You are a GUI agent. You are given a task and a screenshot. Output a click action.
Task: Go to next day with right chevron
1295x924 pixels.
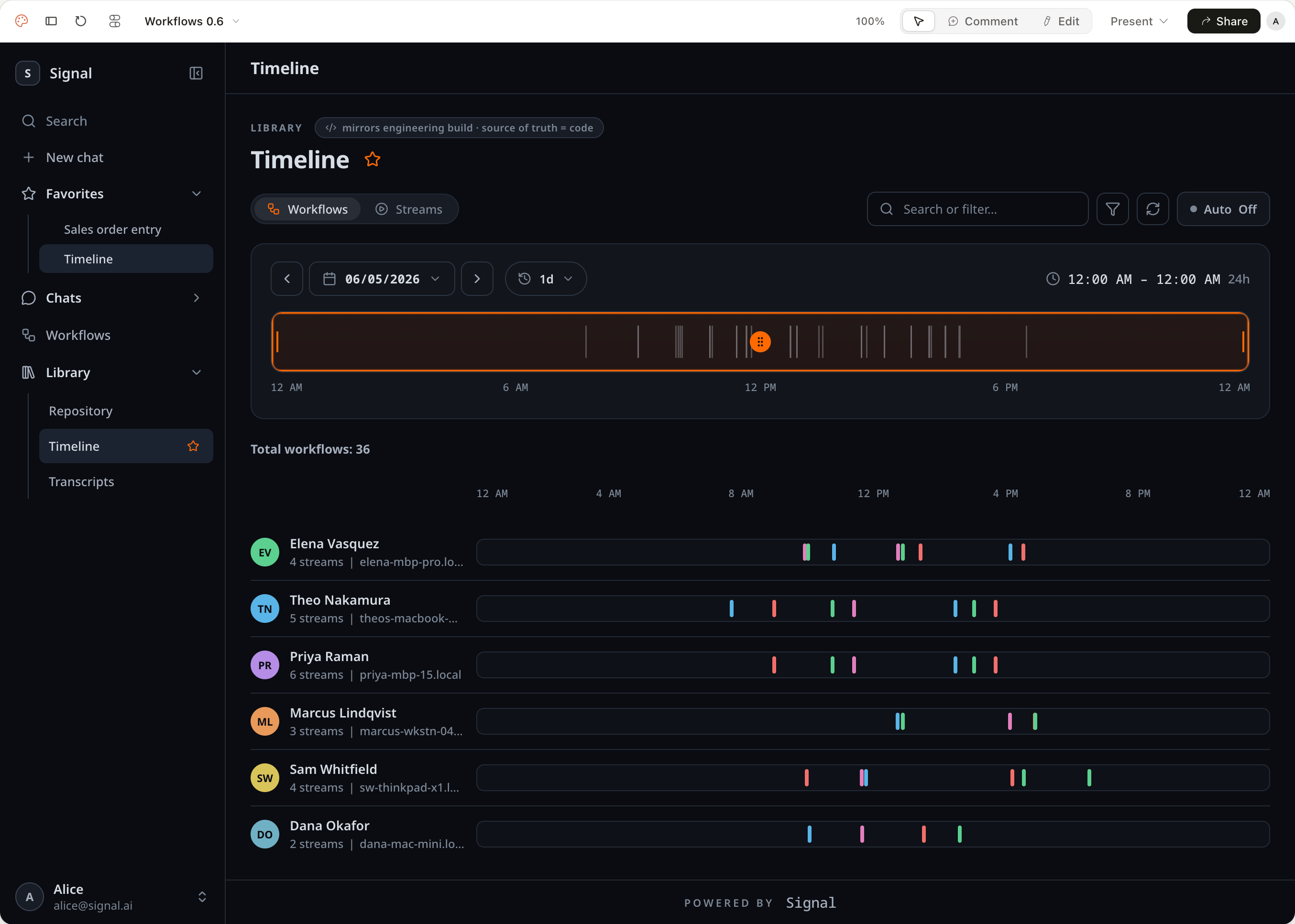(477, 279)
